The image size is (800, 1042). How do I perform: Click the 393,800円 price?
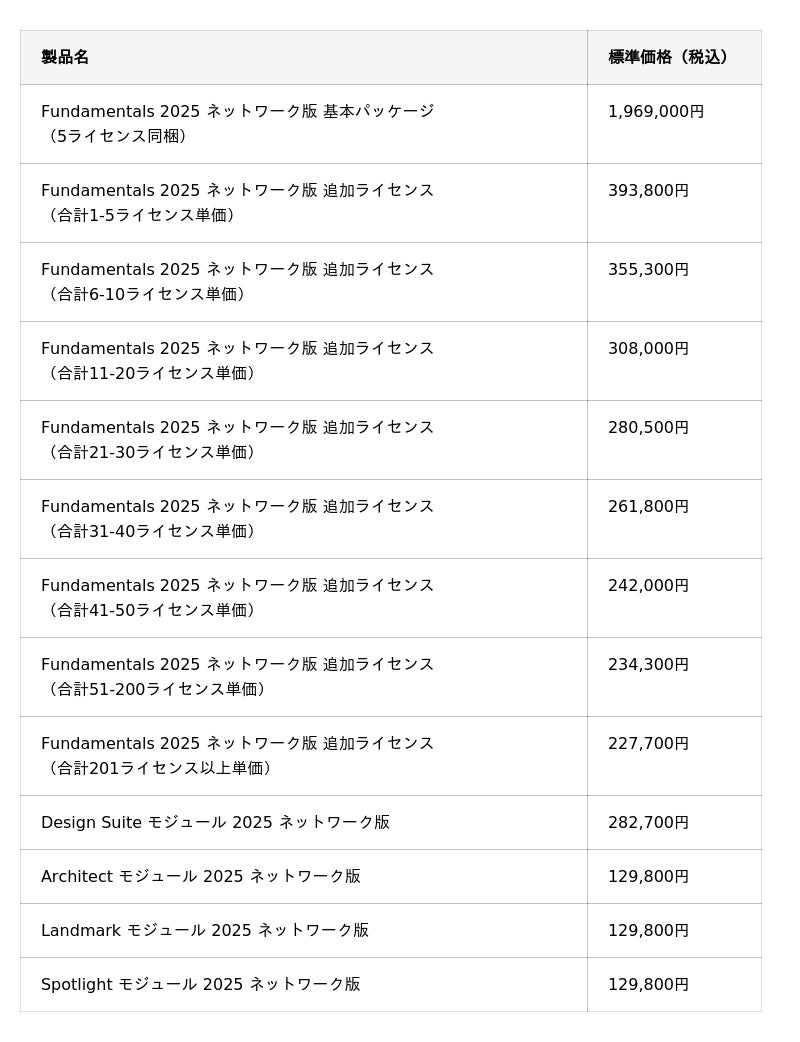[648, 191]
